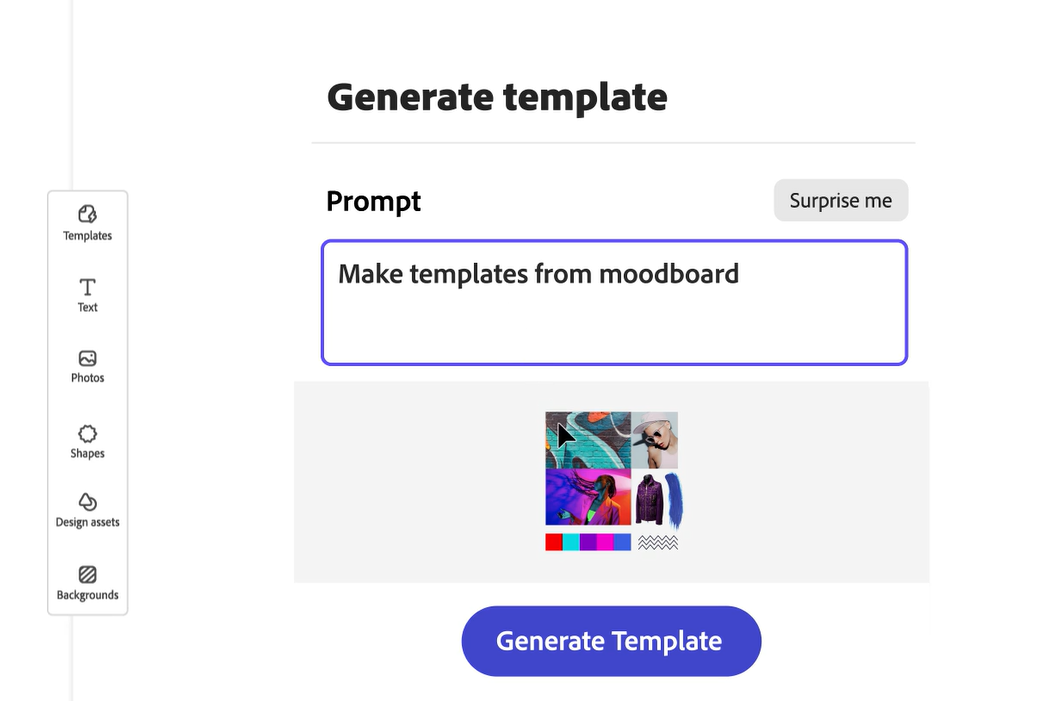Click the neon purple portrait image

click(x=586, y=496)
